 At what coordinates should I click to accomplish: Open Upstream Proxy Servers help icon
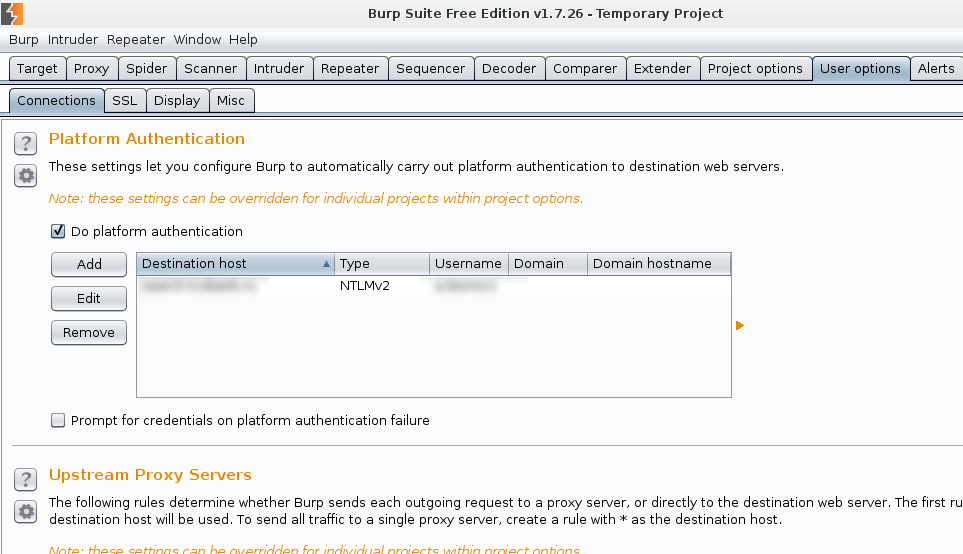click(x=25, y=480)
